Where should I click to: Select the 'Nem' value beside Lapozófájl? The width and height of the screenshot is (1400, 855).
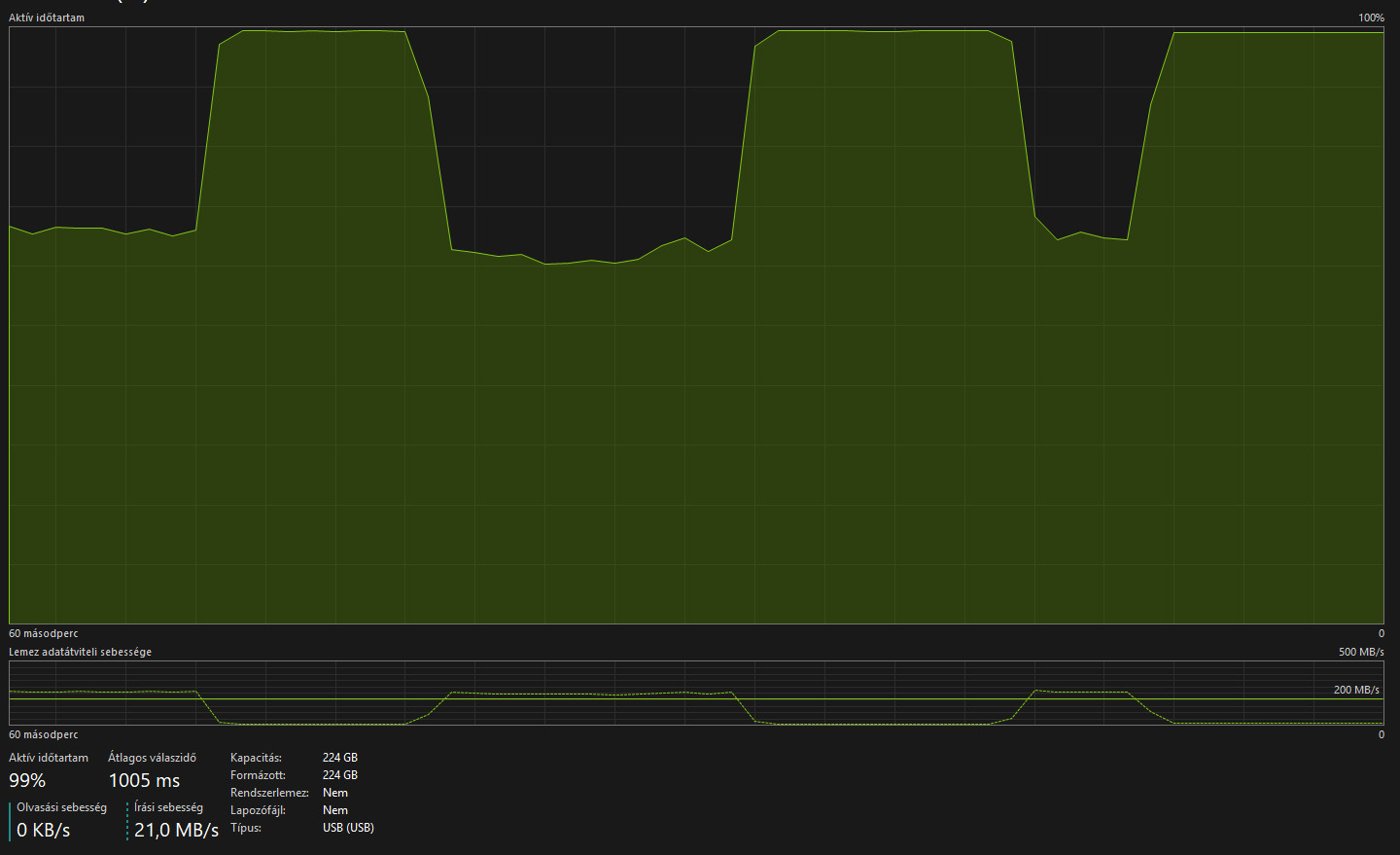point(335,810)
